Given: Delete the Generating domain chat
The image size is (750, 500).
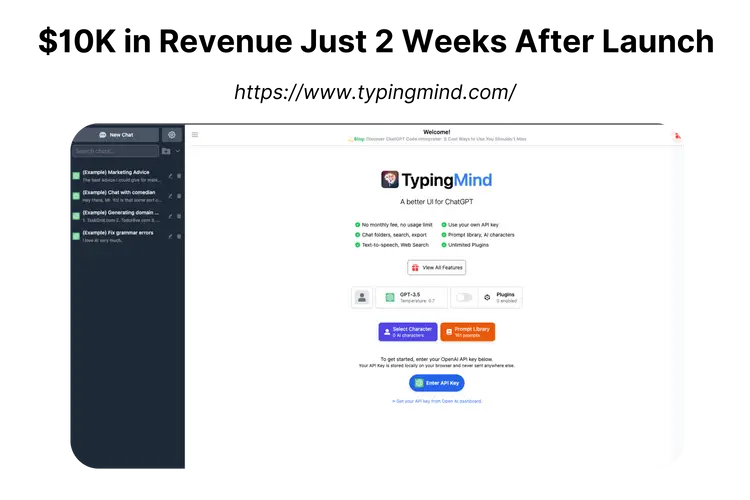Looking at the screenshot, I should coord(179,216).
